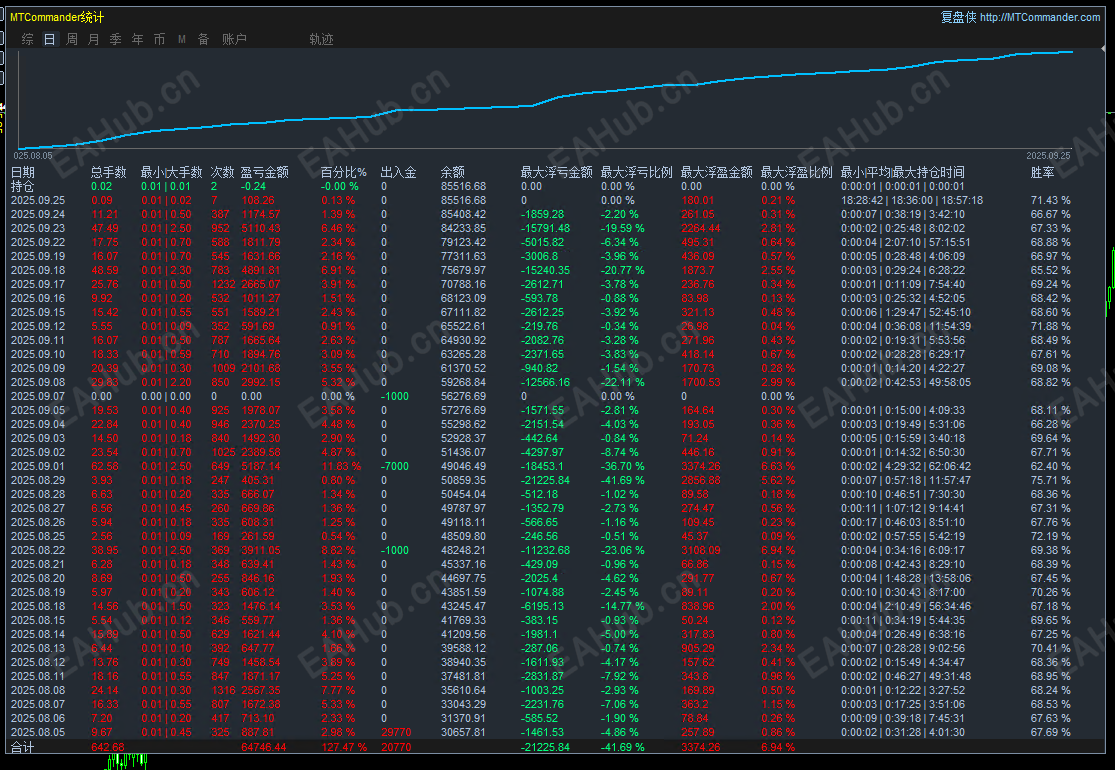Select the 2025.09.18 date row
Screen dimensions: 1115x770
point(38,270)
